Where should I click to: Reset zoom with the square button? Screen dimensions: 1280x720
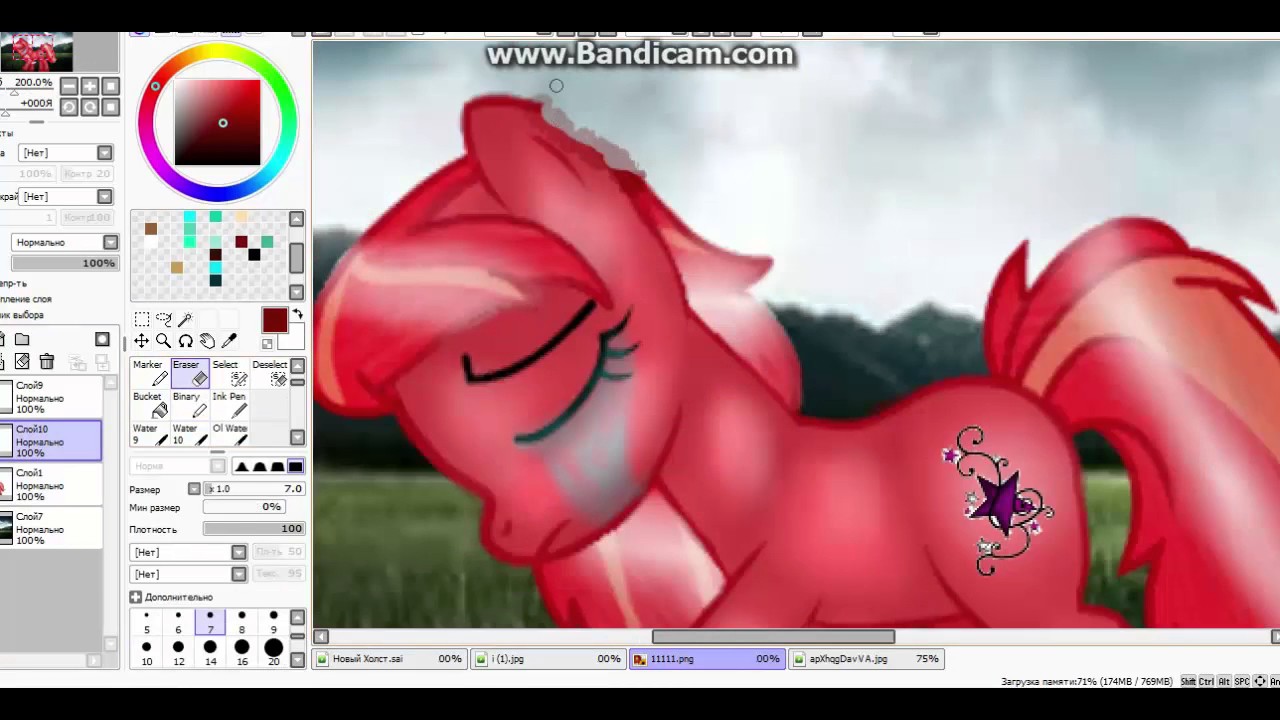[111, 86]
